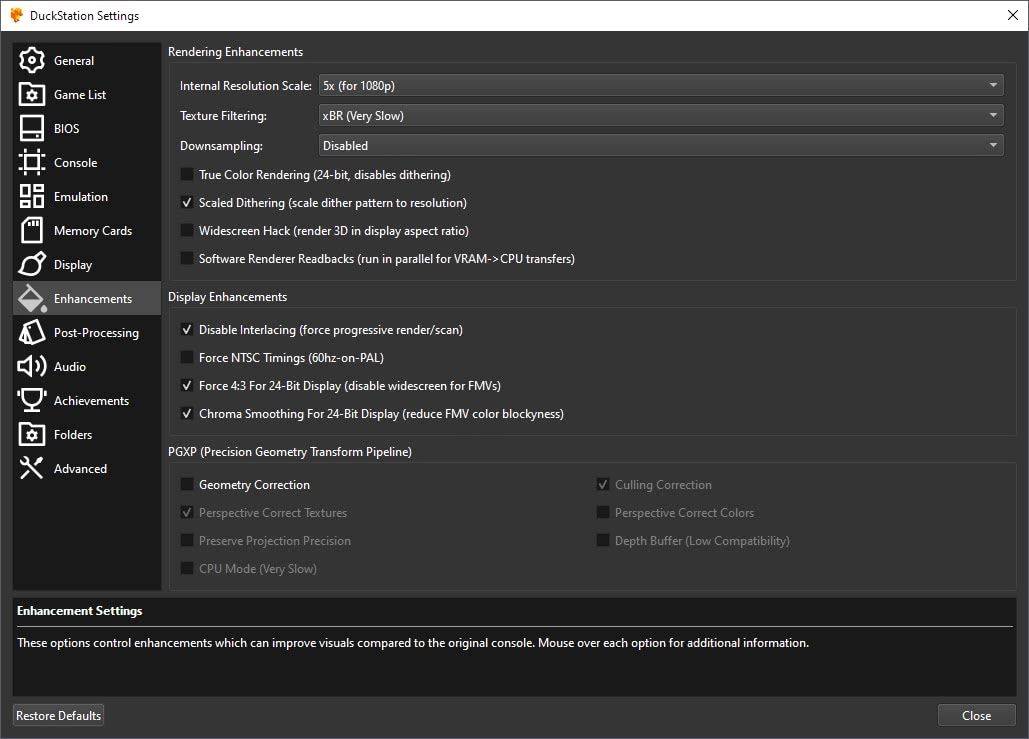1029x739 pixels.
Task: Expand the Texture Filtering dropdown
Action: pyautogui.click(x=660, y=116)
